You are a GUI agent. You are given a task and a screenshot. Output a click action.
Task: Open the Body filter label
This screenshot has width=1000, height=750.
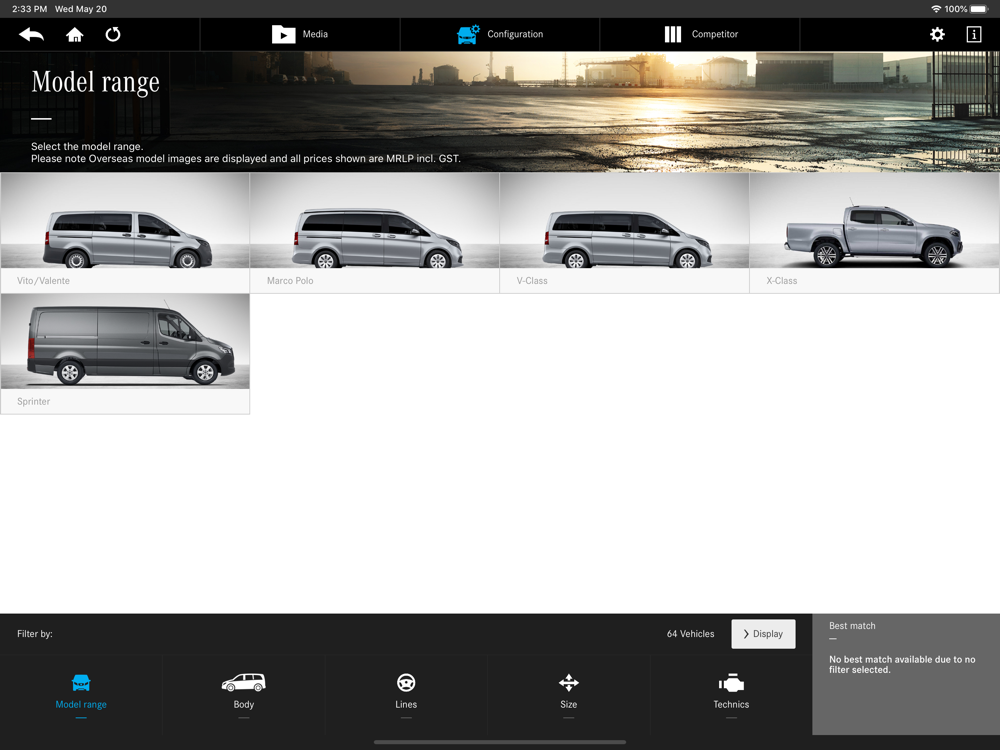click(244, 704)
